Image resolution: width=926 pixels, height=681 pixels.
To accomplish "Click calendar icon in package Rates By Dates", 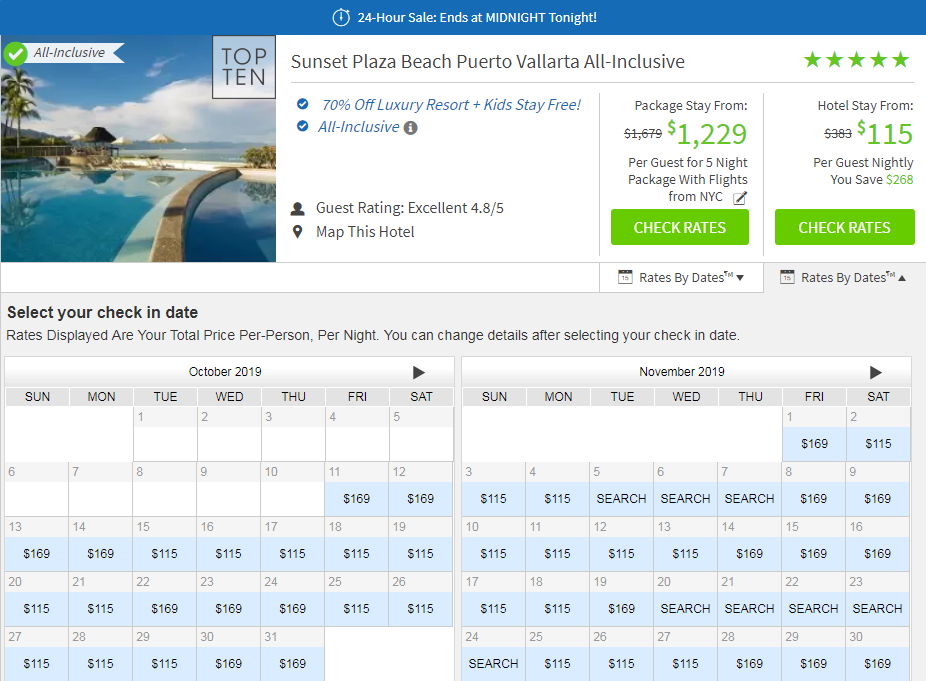I will click(625, 277).
